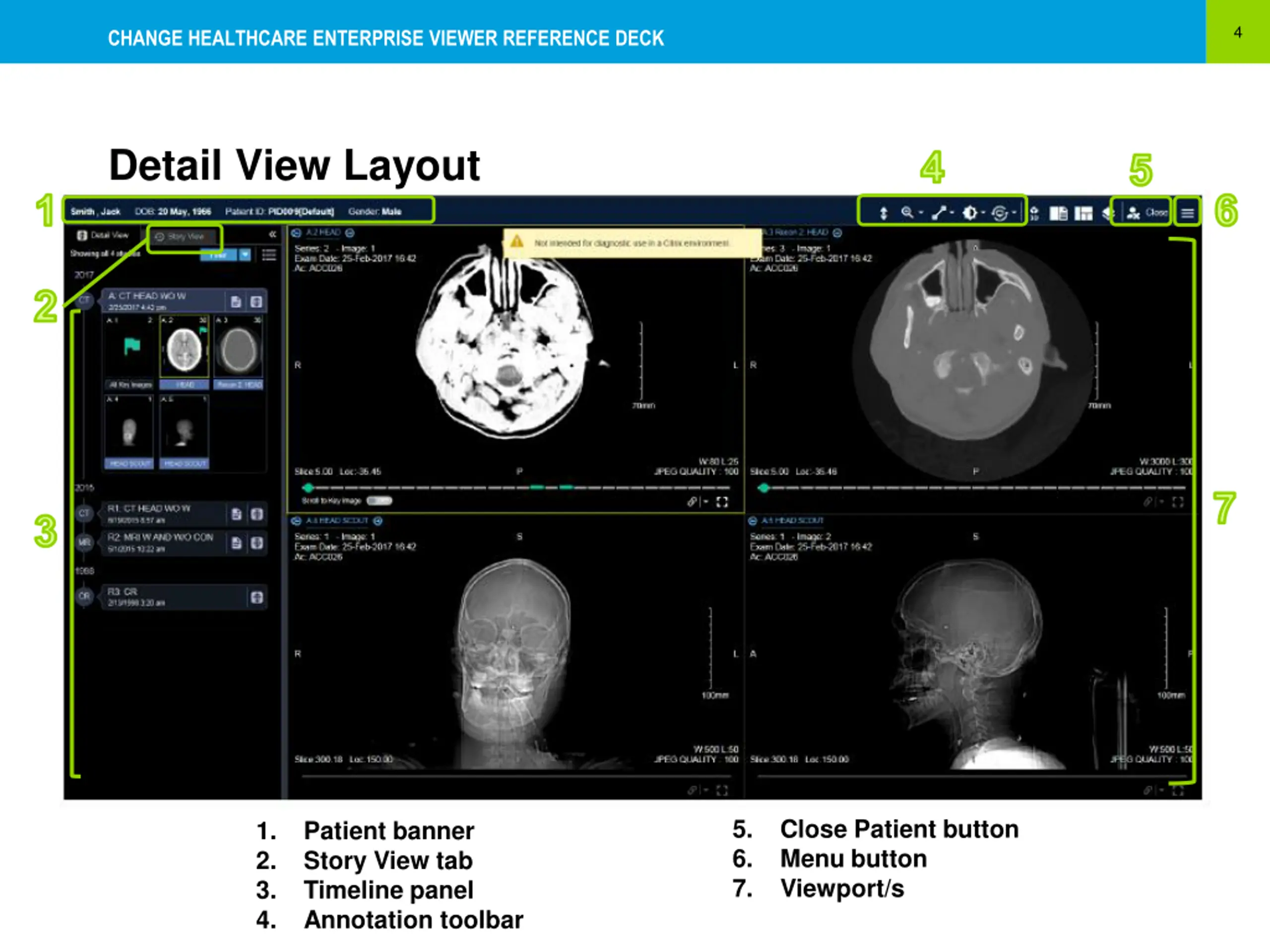Select the scroll tool in the toolbar
This screenshot has height=952, width=1270.
pos(884,213)
